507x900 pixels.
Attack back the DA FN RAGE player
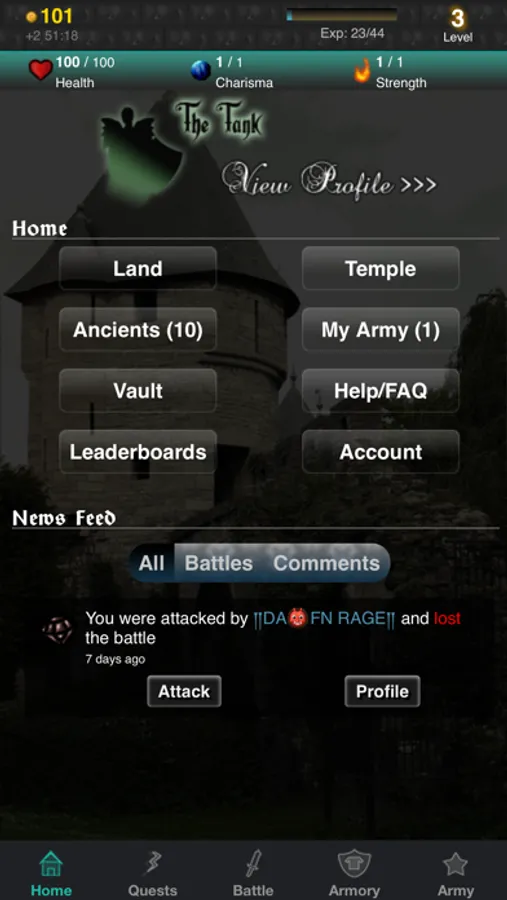click(184, 691)
